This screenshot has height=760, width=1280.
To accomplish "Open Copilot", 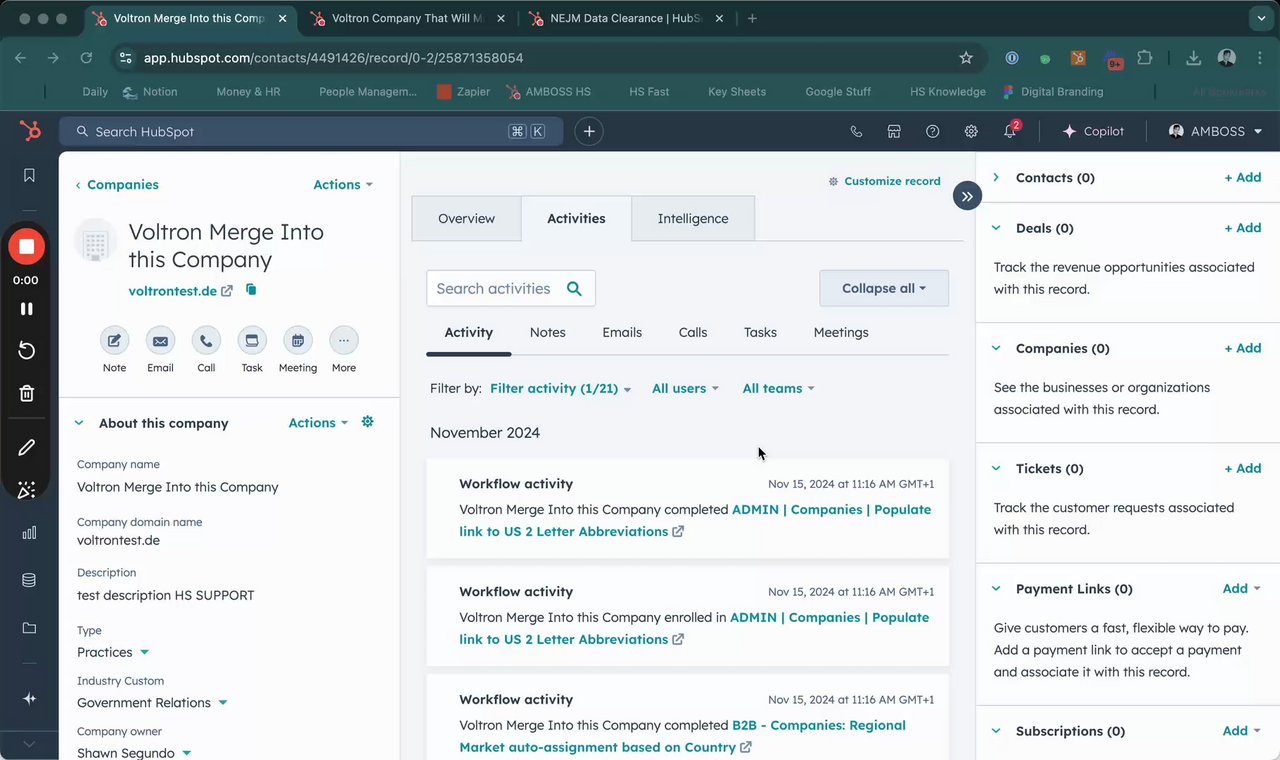I will coord(1092,131).
